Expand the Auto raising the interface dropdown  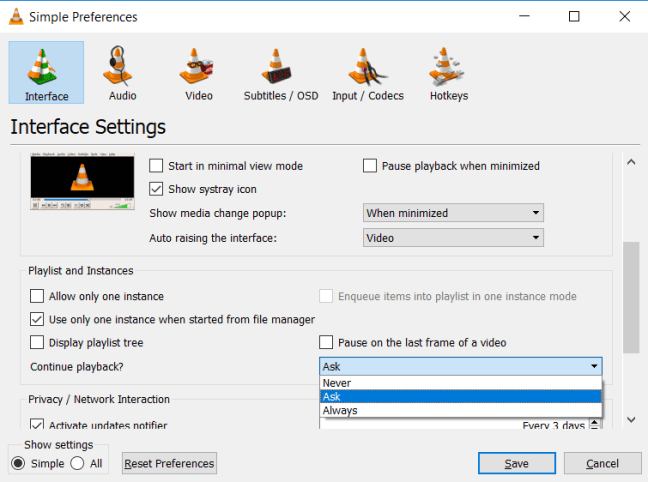tap(452, 238)
